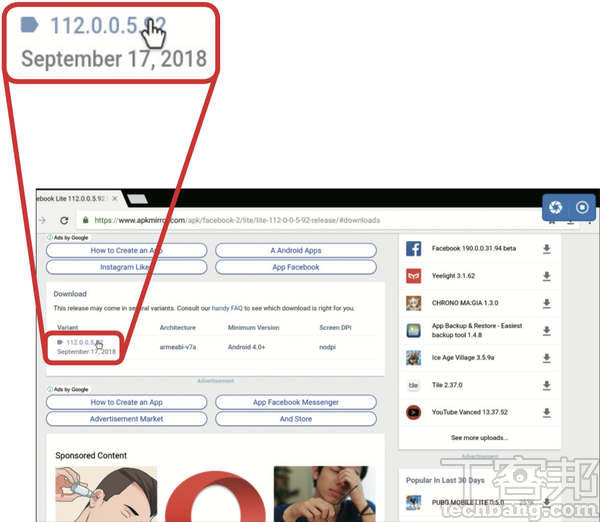Open the ear drops sponsored thumbnail
Image resolution: width=600 pixels, height=522 pixels.
[106, 494]
